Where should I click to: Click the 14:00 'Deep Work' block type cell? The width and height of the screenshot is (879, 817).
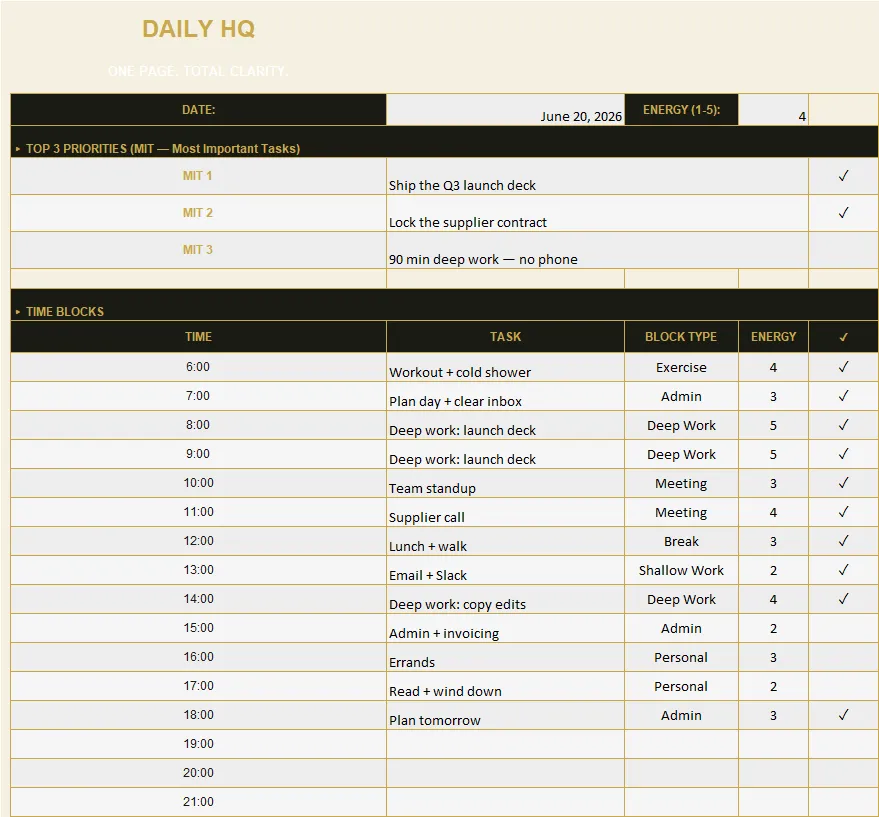coord(681,599)
